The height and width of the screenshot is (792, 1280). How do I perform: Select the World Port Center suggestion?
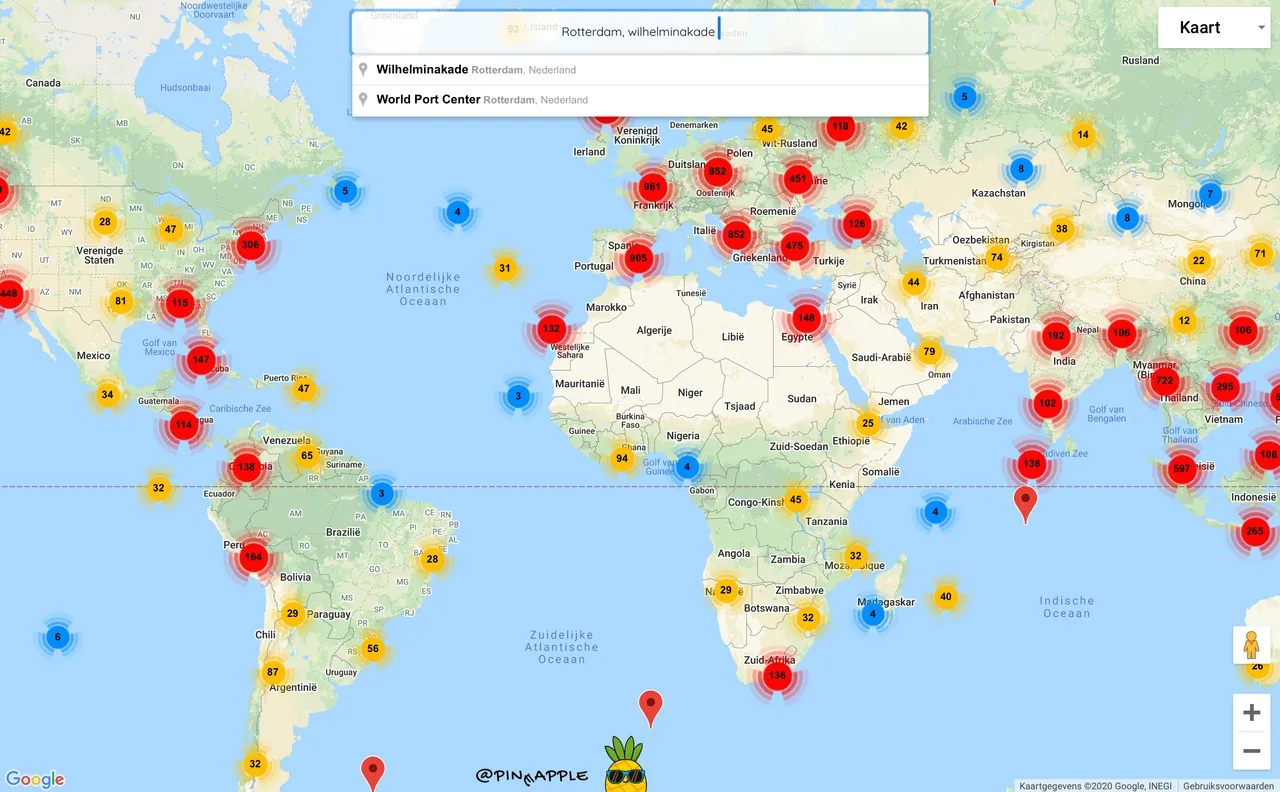pos(639,100)
